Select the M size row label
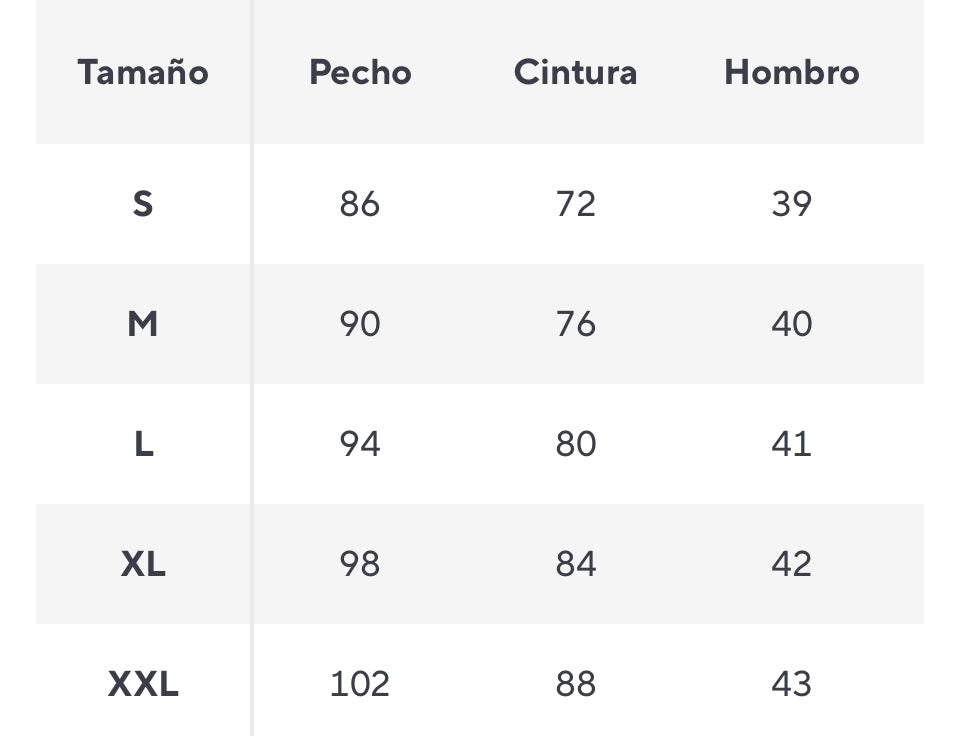 coord(143,324)
